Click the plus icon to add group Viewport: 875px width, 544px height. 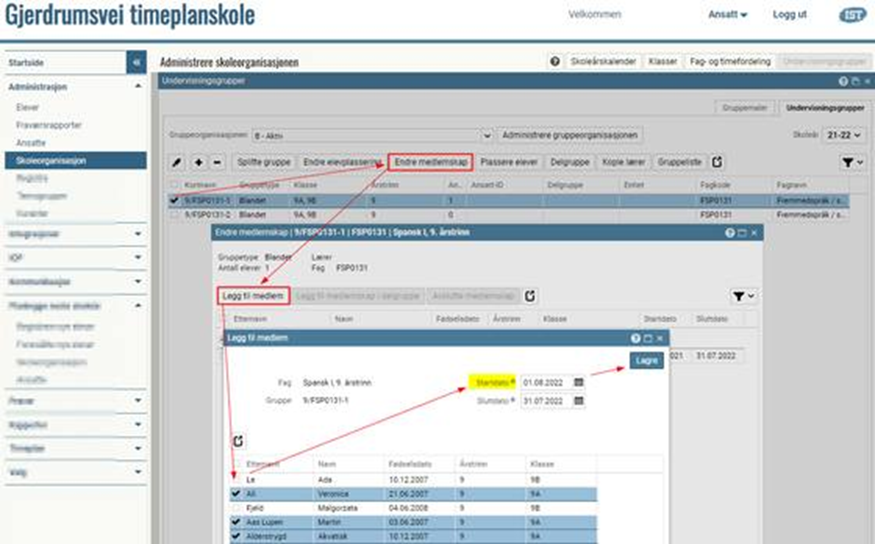click(199, 162)
